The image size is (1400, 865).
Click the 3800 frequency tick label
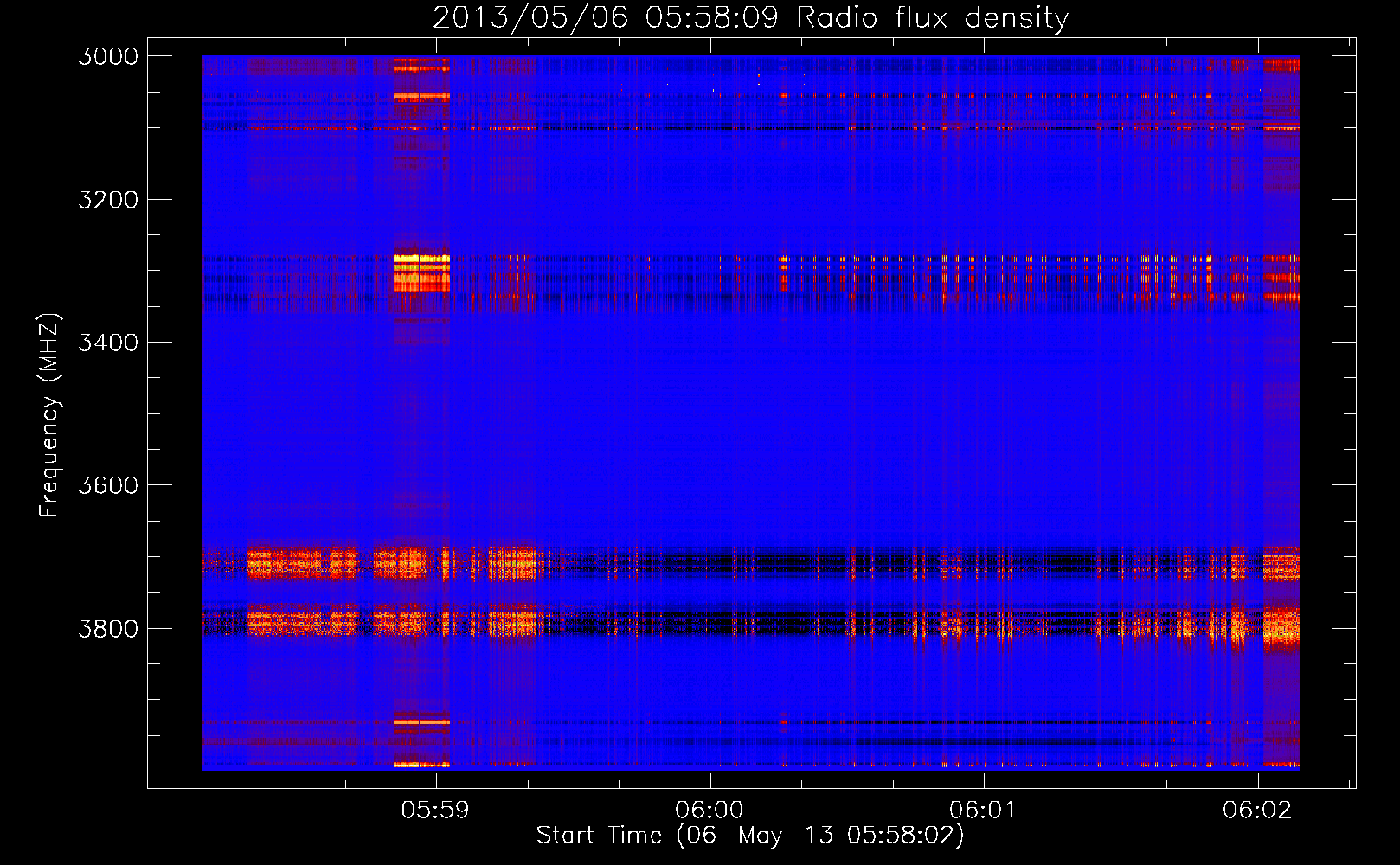coord(108,629)
